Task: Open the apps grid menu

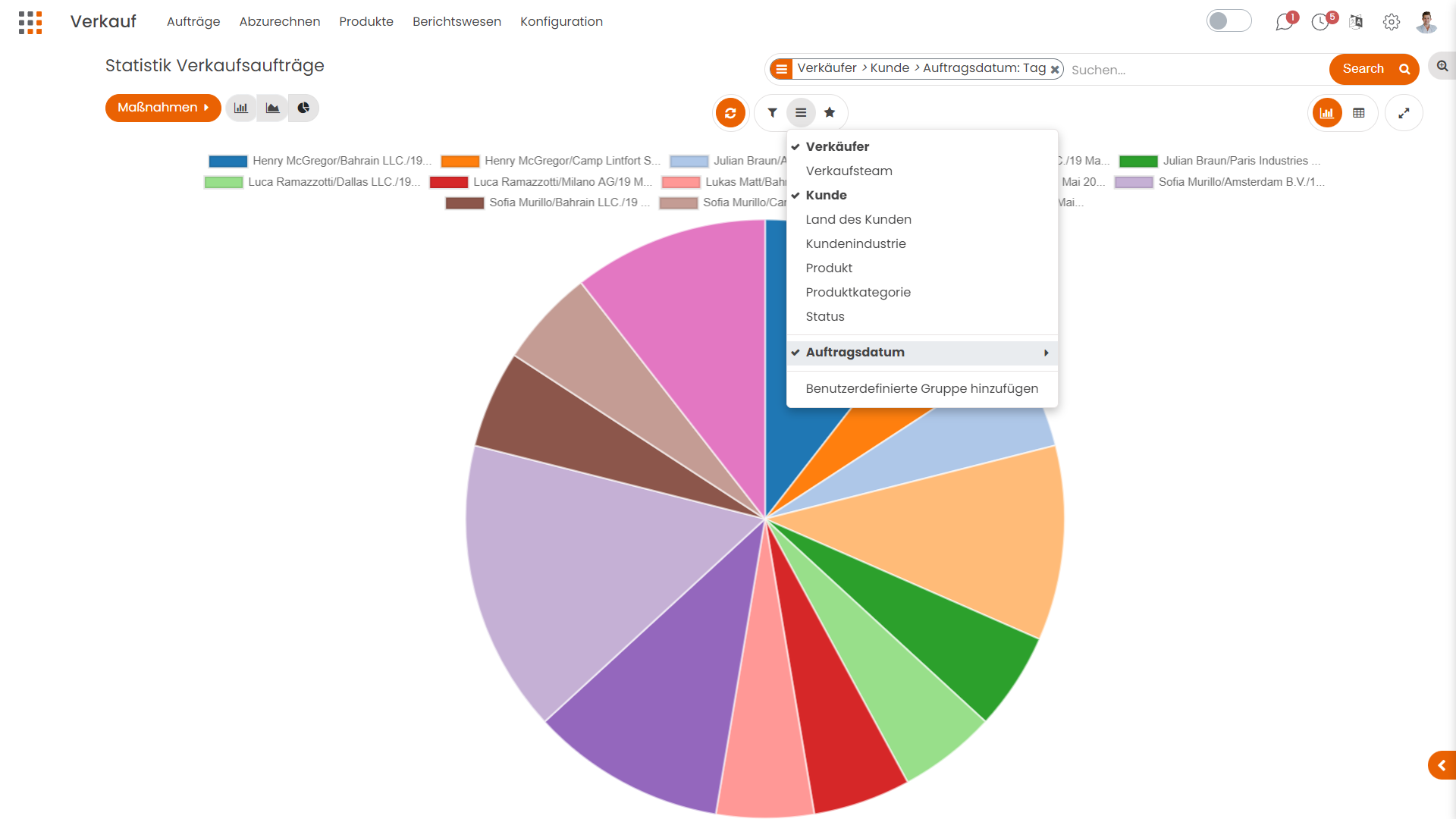Action: [x=30, y=22]
